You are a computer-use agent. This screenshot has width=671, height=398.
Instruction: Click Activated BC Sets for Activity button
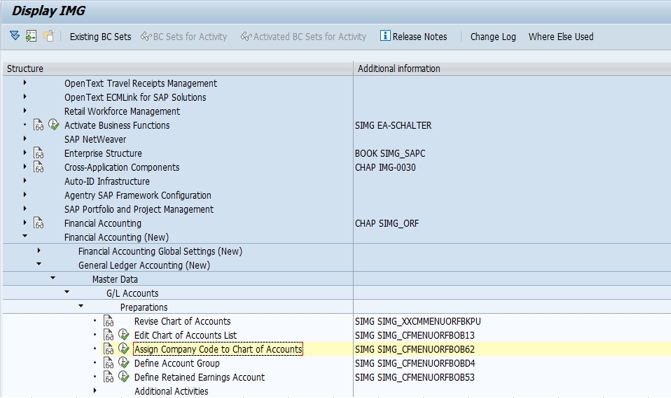click(303, 37)
